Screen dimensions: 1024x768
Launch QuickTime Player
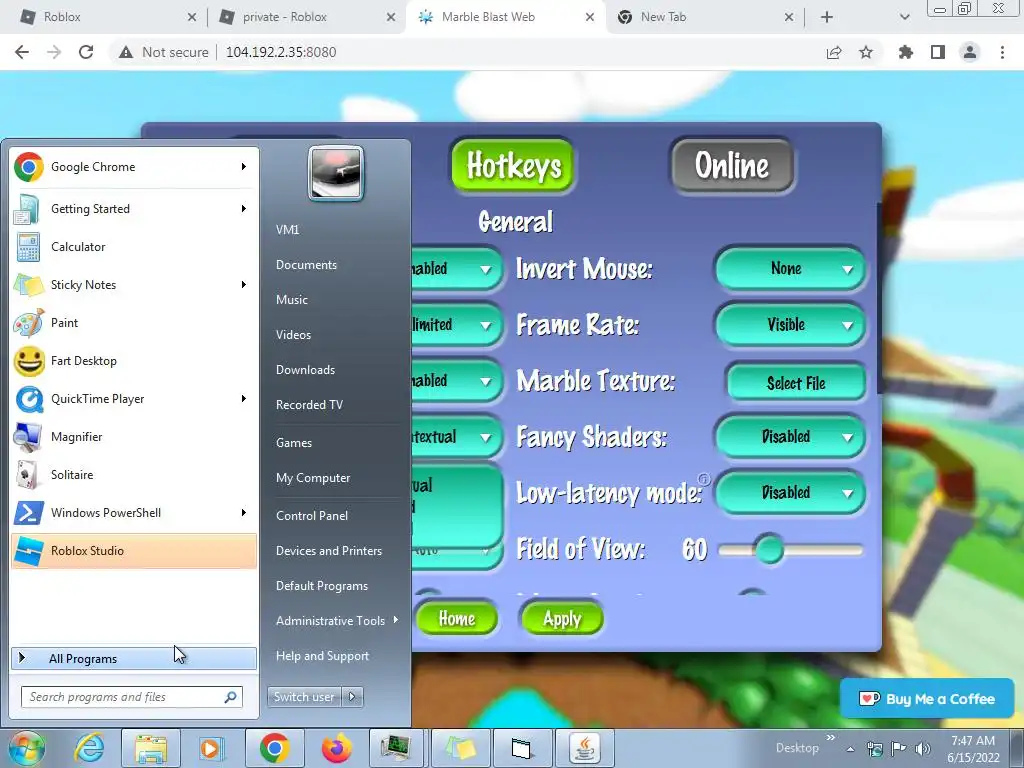pos(134,399)
